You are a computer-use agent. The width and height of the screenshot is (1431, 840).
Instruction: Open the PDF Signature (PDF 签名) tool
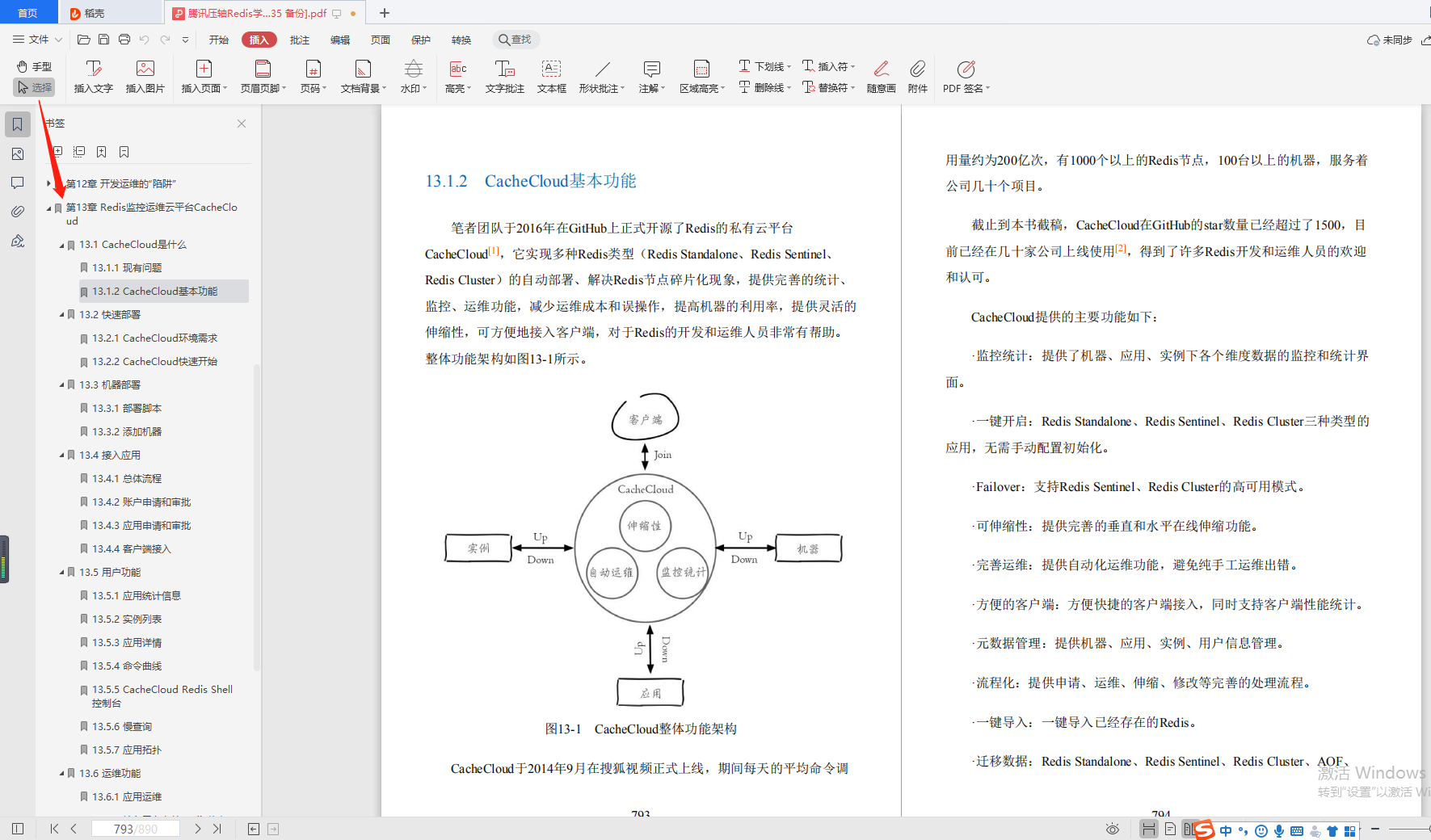[966, 77]
